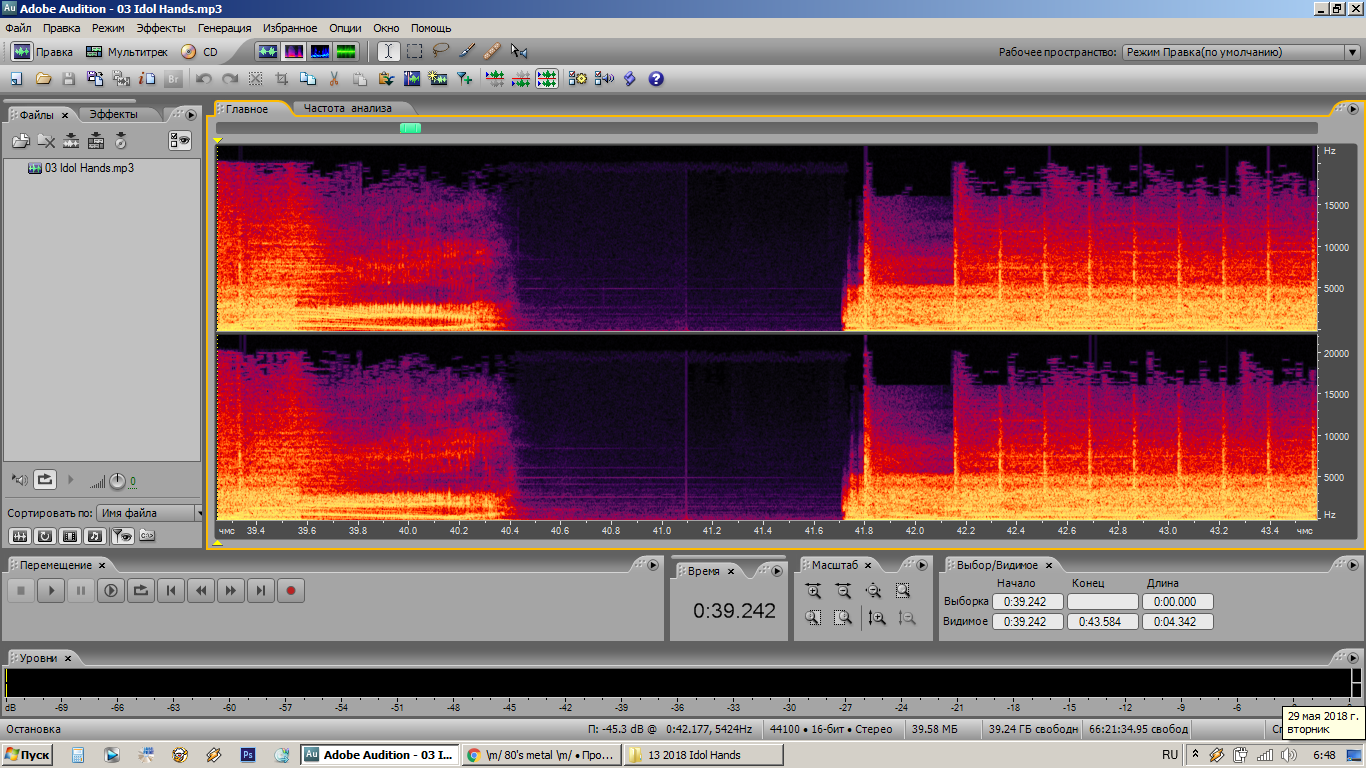
Task: Switch to Spectral Pan display view
Action: click(320, 51)
